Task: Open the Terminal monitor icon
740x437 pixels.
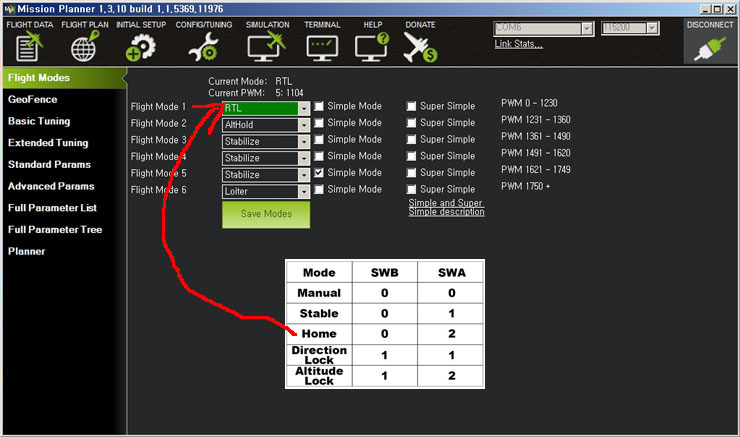Action: coord(322,48)
